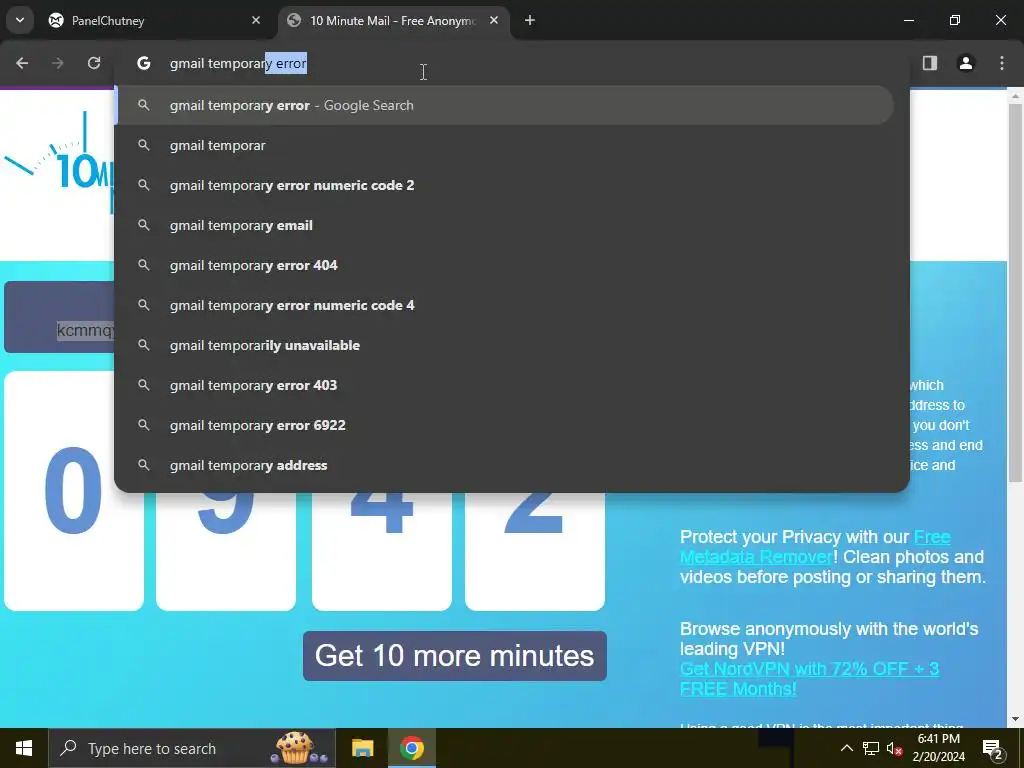The image size is (1024, 768).
Task: Open a new browser tab
Action: [x=530, y=21]
